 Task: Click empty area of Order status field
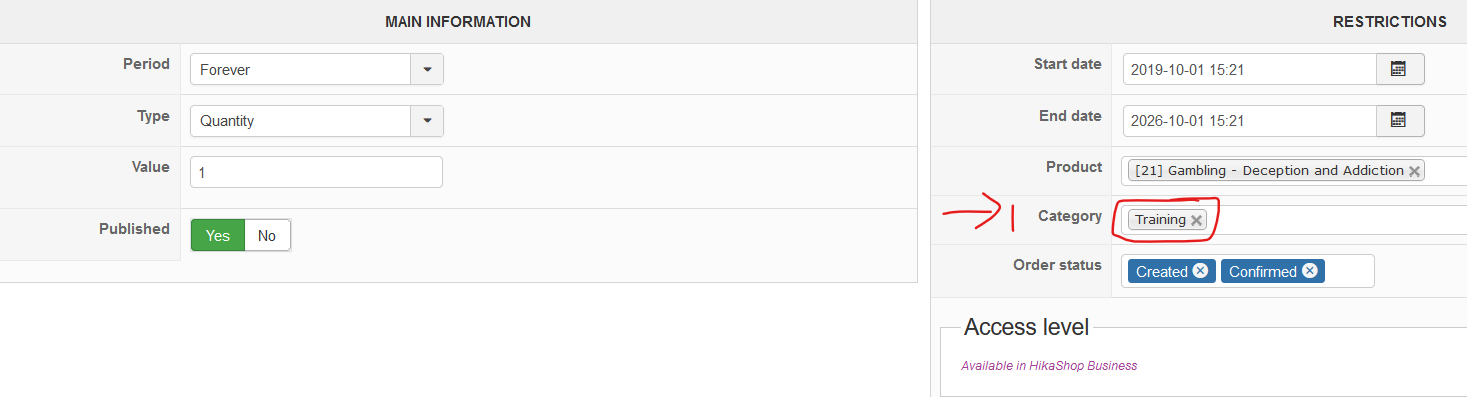[x=1350, y=271]
